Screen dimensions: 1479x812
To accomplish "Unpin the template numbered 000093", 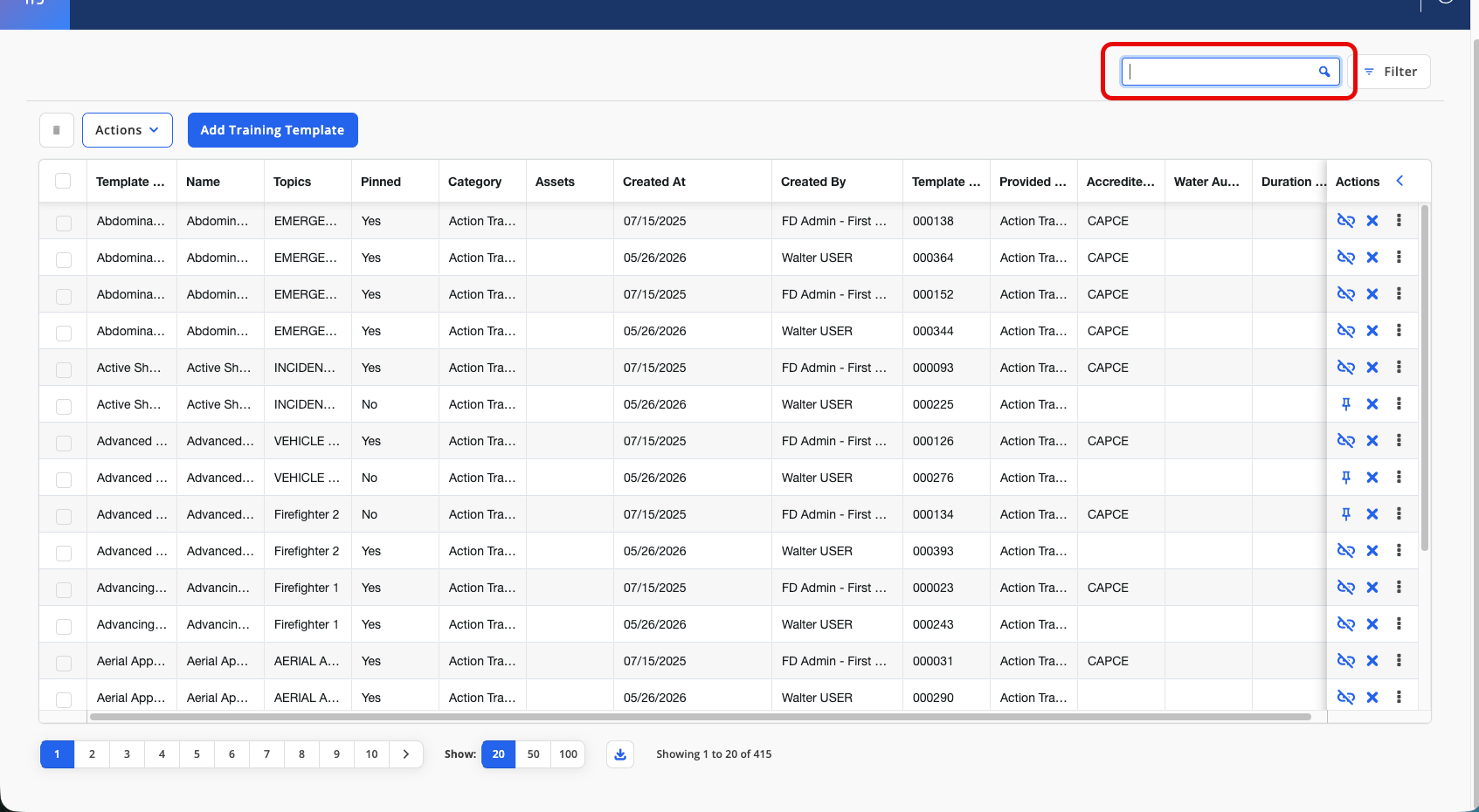I will (x=1346, y=368).
